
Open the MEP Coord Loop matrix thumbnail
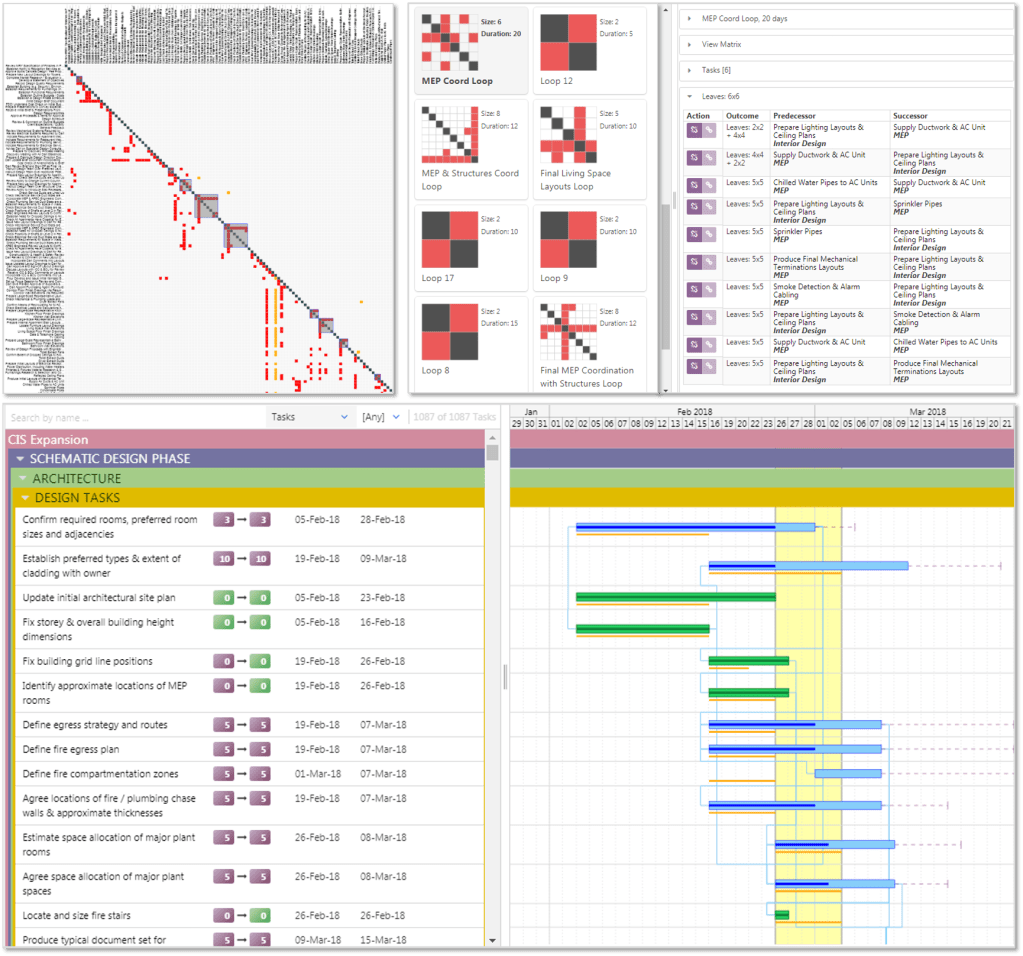(x=445, y=42)
